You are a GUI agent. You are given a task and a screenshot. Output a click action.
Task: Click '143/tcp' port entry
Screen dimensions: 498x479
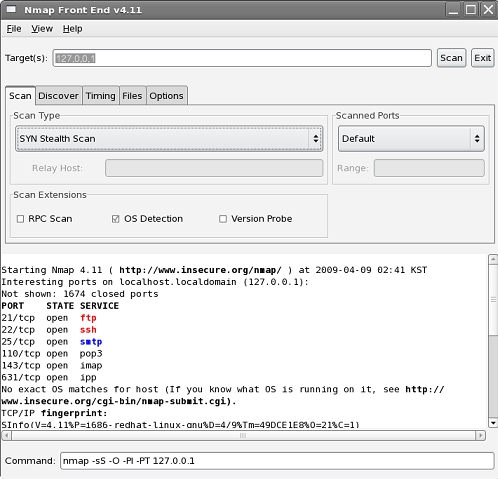point(21,366)
